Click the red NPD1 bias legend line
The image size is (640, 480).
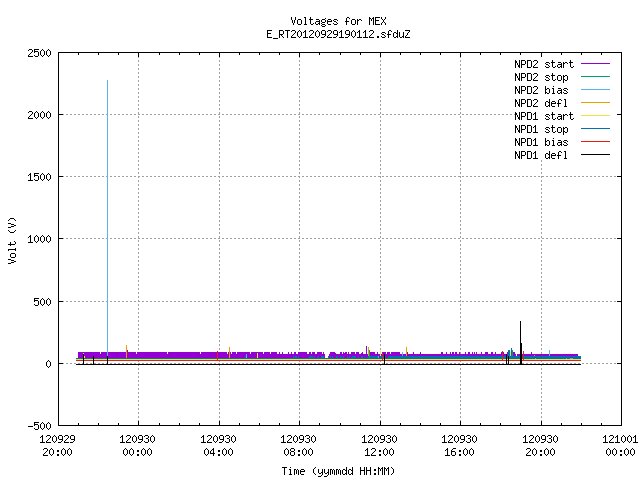595,142
